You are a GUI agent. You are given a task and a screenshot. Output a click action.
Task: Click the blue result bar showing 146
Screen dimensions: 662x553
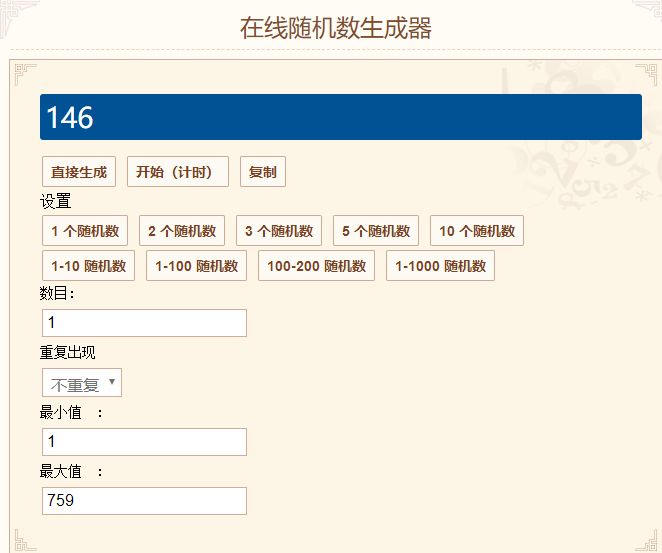coord(341,117)
